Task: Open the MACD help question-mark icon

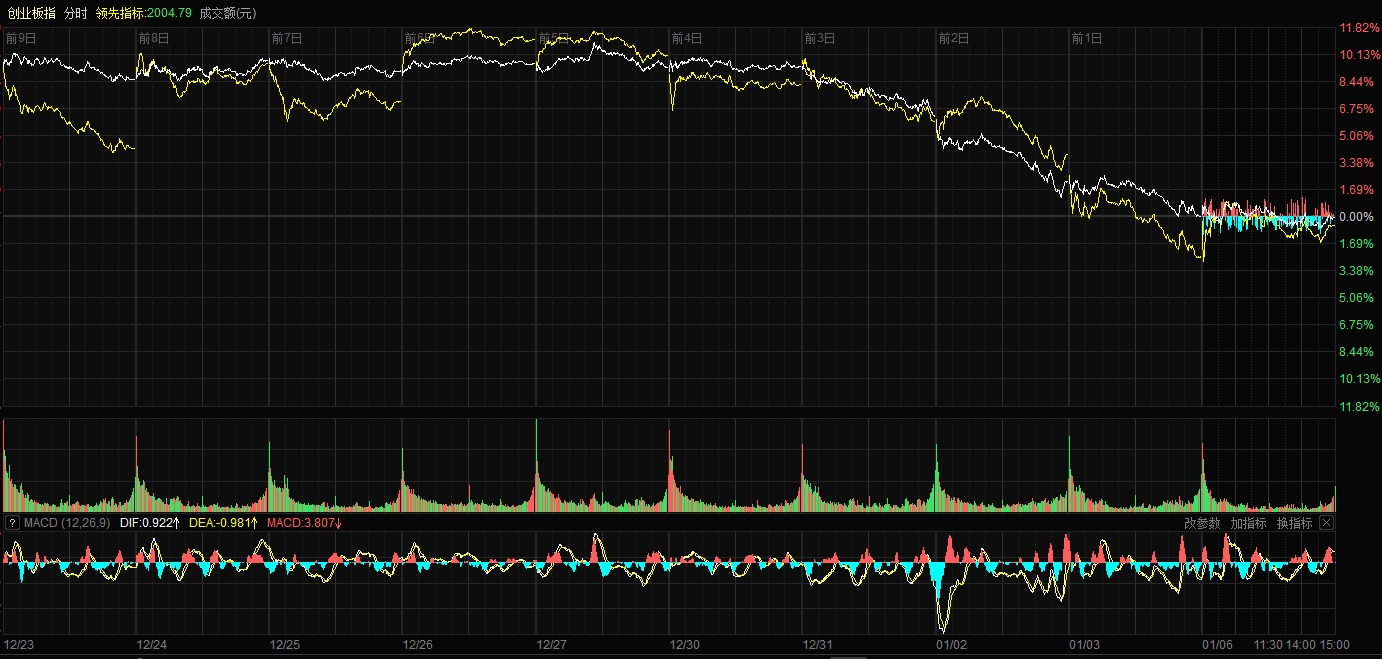Action: point(12,523)
